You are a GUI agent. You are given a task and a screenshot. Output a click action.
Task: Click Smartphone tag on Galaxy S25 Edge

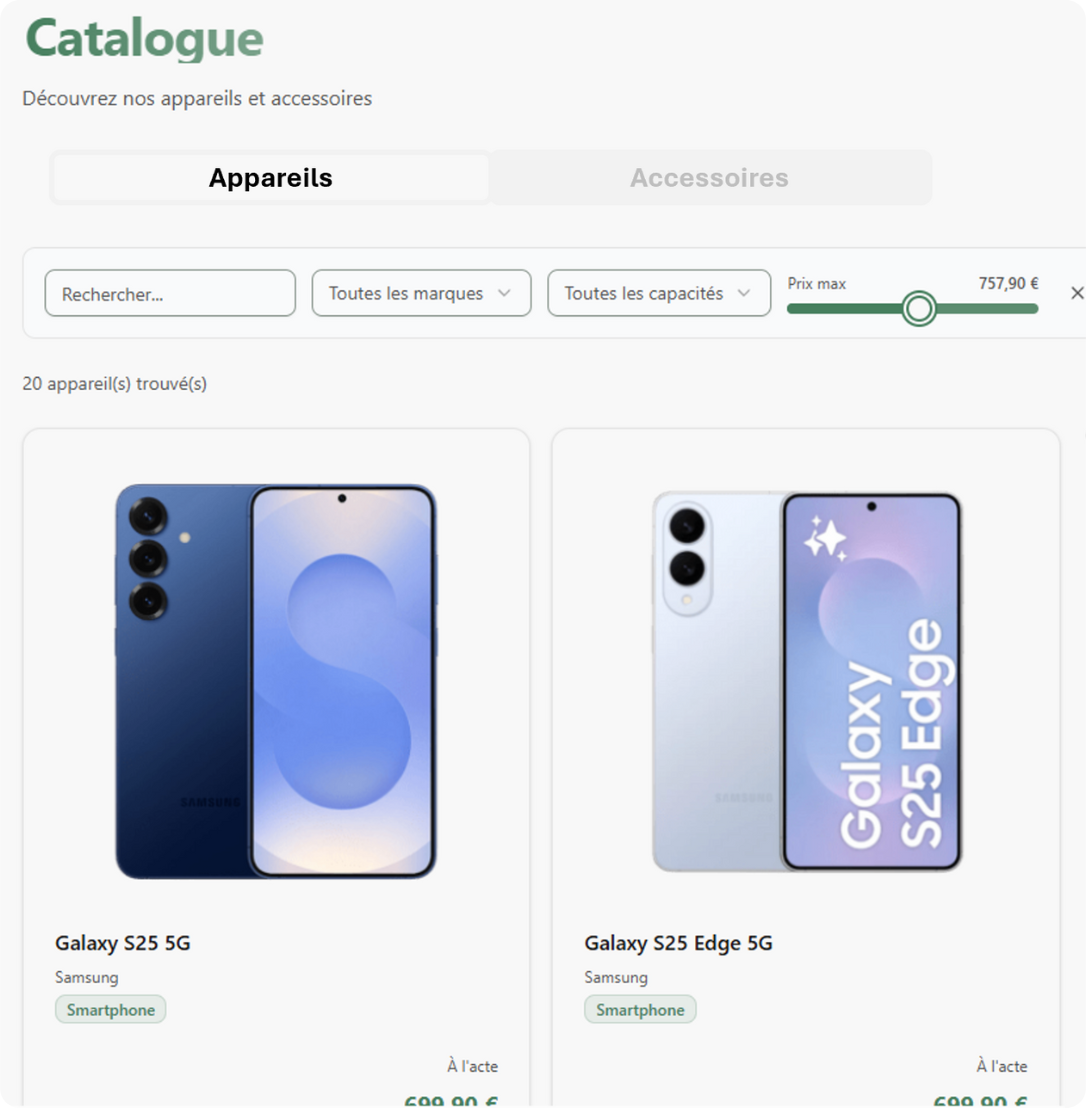[640, 1010]
